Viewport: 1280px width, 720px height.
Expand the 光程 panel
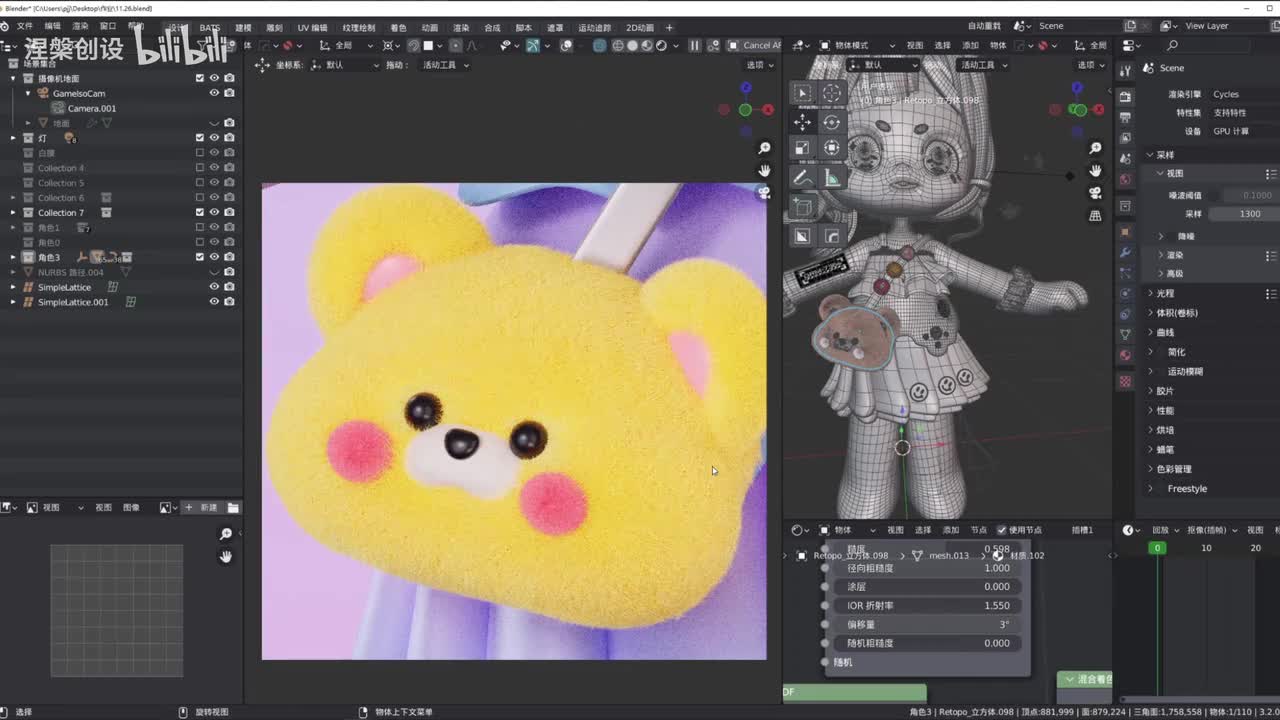pyautogui.click(x=1150, y=293)
